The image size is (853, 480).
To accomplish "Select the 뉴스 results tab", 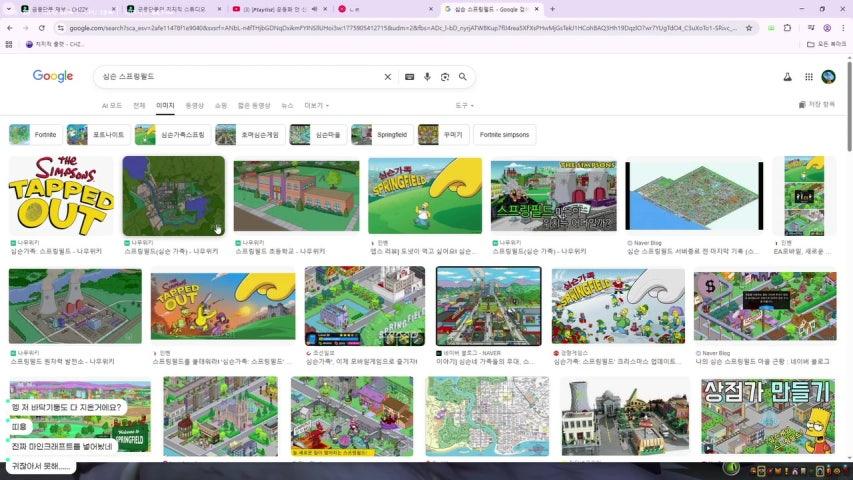I will click(x=287, y=105).
